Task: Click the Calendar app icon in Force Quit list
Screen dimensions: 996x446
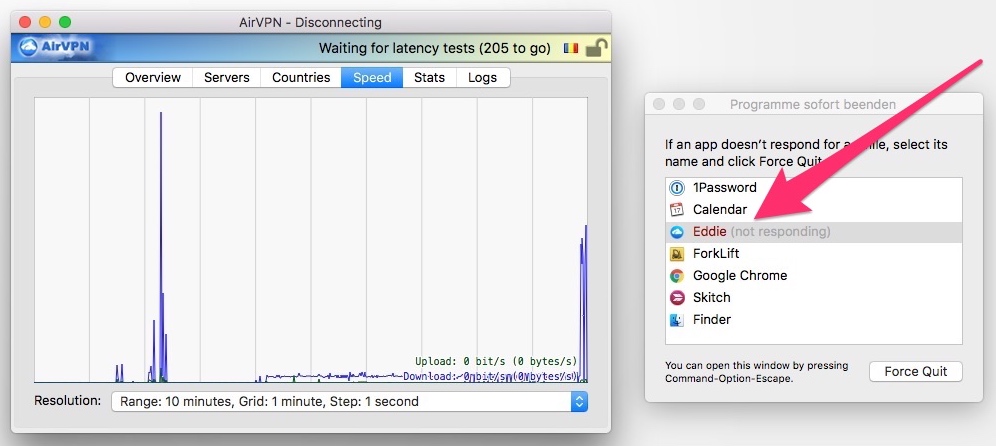Action: click(x=677, y=210)
